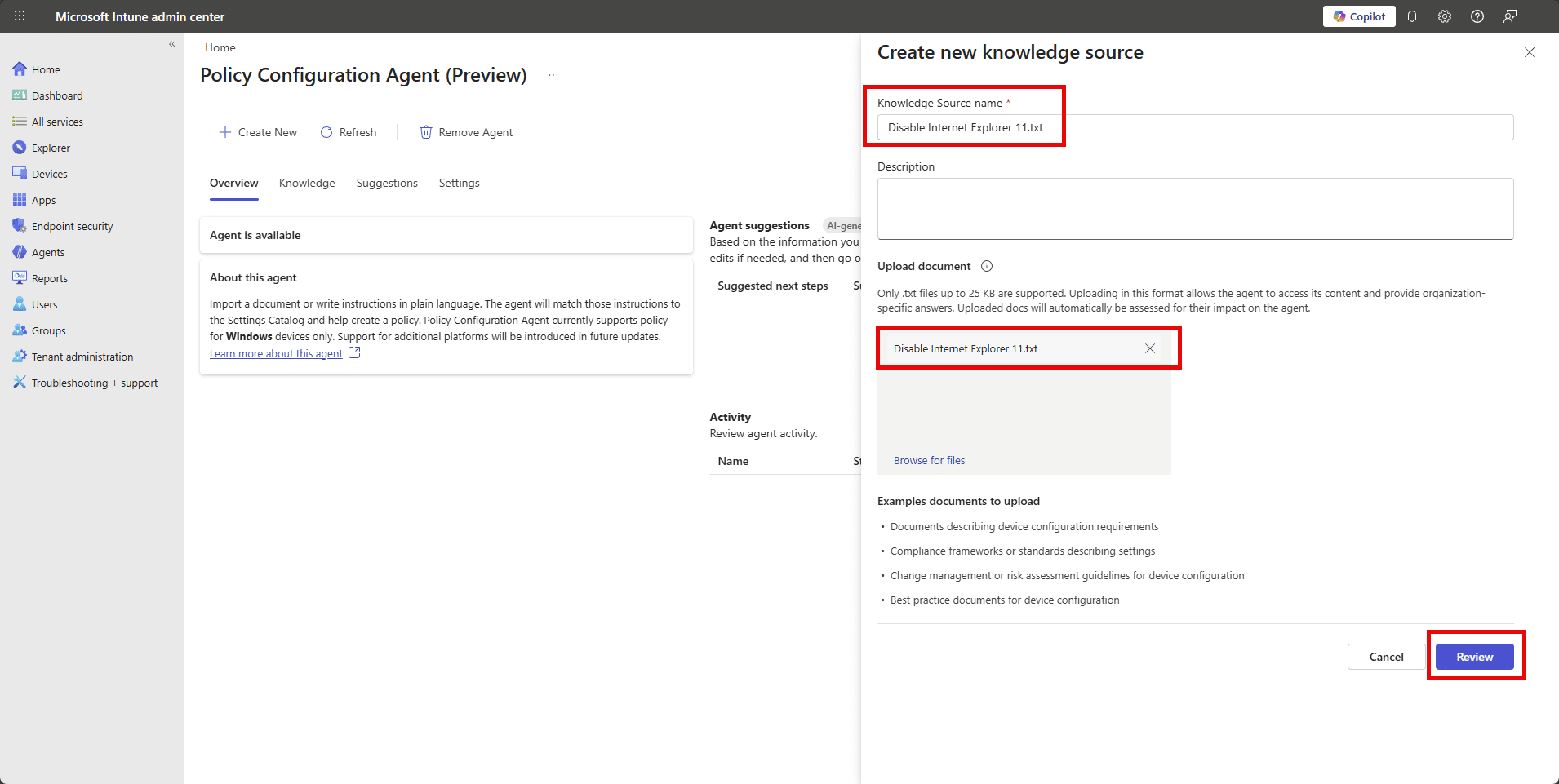Screen dimensions: 1559x784
Task: Open Agents from the left navigation
Action: [x=47, y=252]
